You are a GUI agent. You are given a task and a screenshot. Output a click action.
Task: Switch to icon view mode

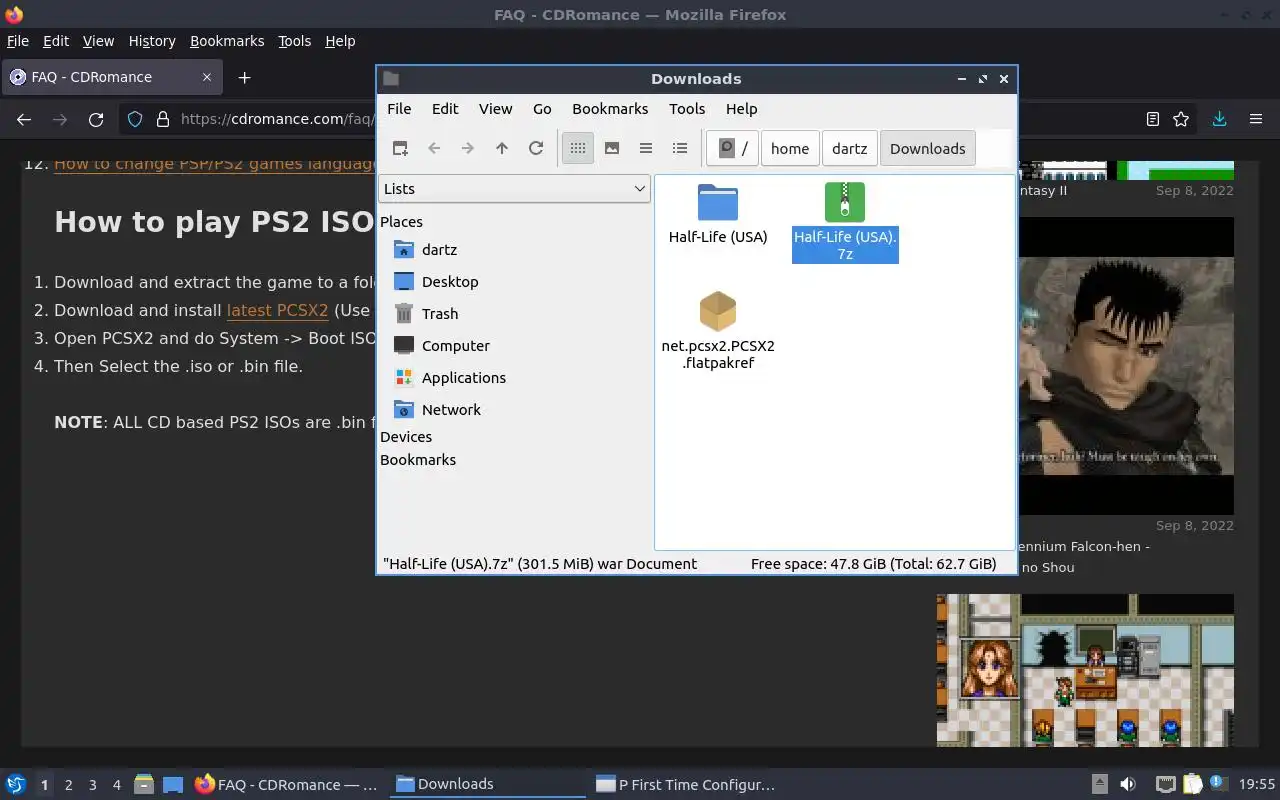click(x=577, y=148)
